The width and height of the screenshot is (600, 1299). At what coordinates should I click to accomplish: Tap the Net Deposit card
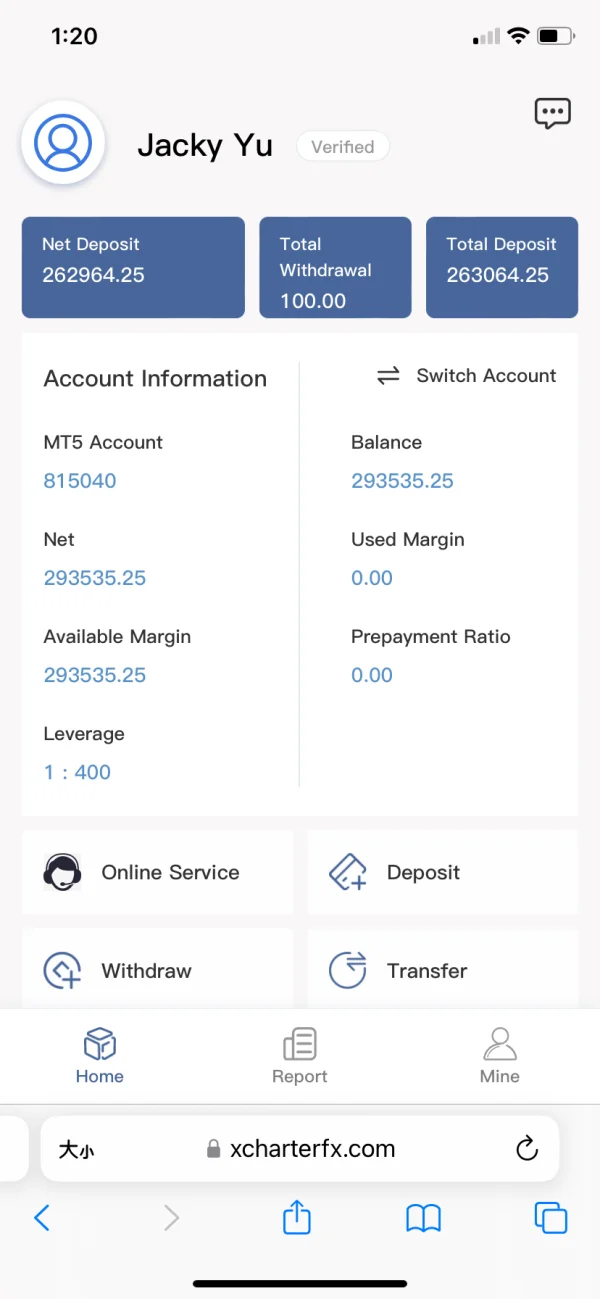[x=133, y=267]
